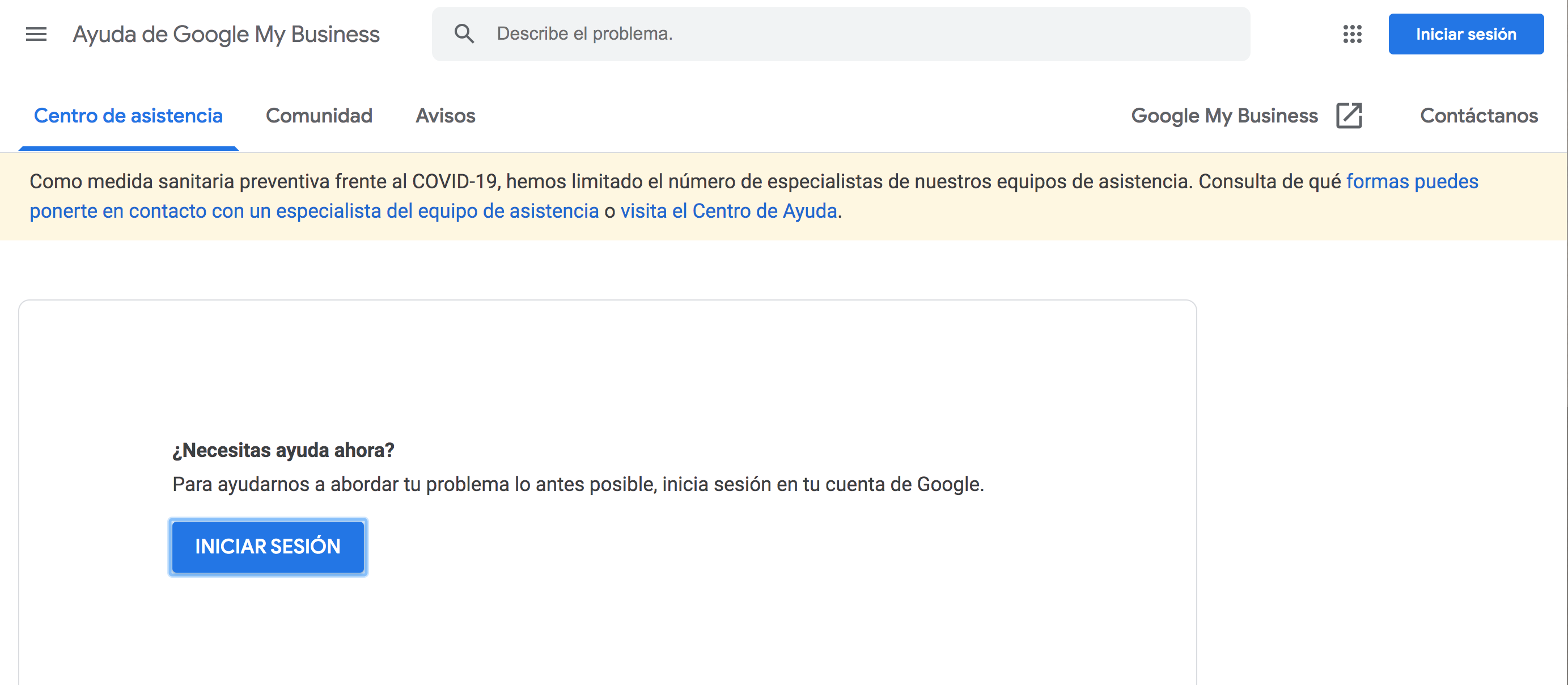1568x685 pixels.
Task: Click the magnifying glass search icon
Action: (x=464, y=34)
